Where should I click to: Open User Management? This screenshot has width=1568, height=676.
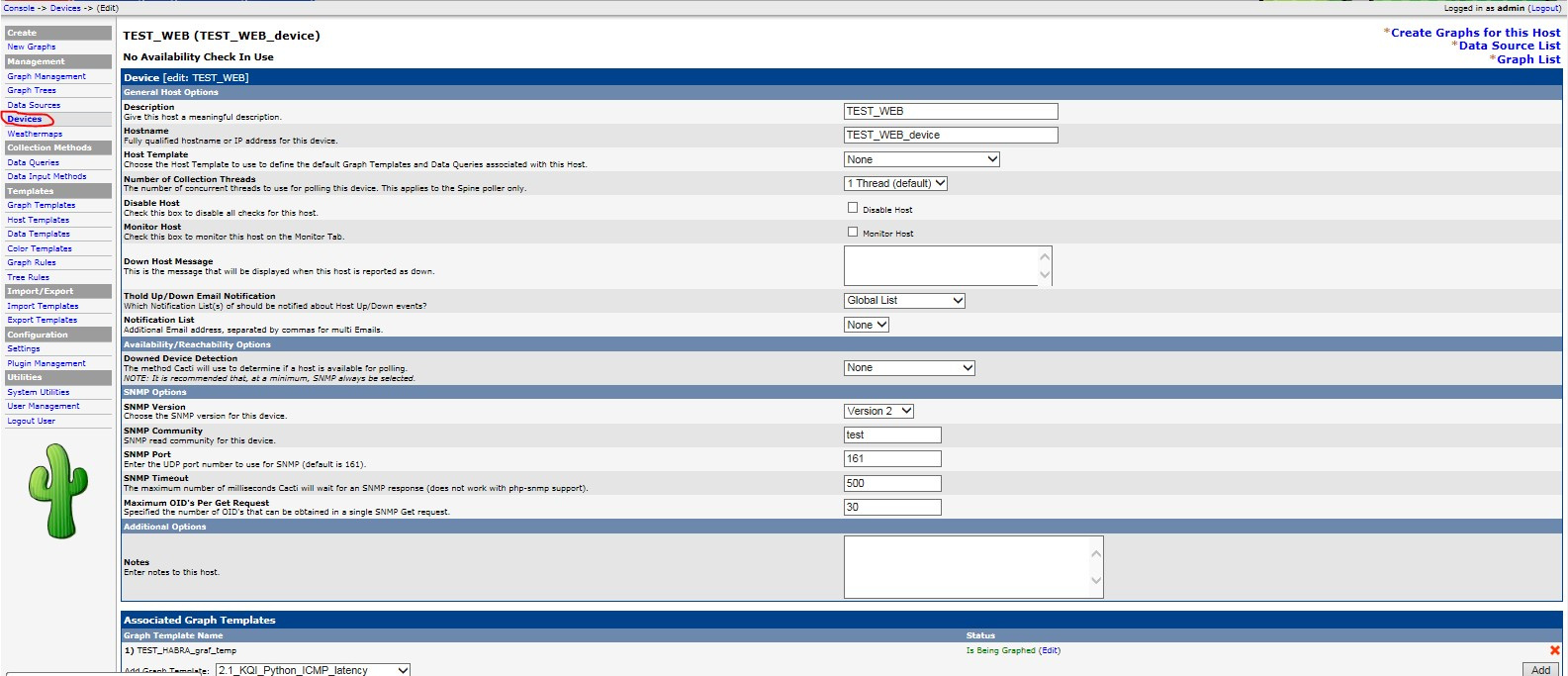coord(44,406)
